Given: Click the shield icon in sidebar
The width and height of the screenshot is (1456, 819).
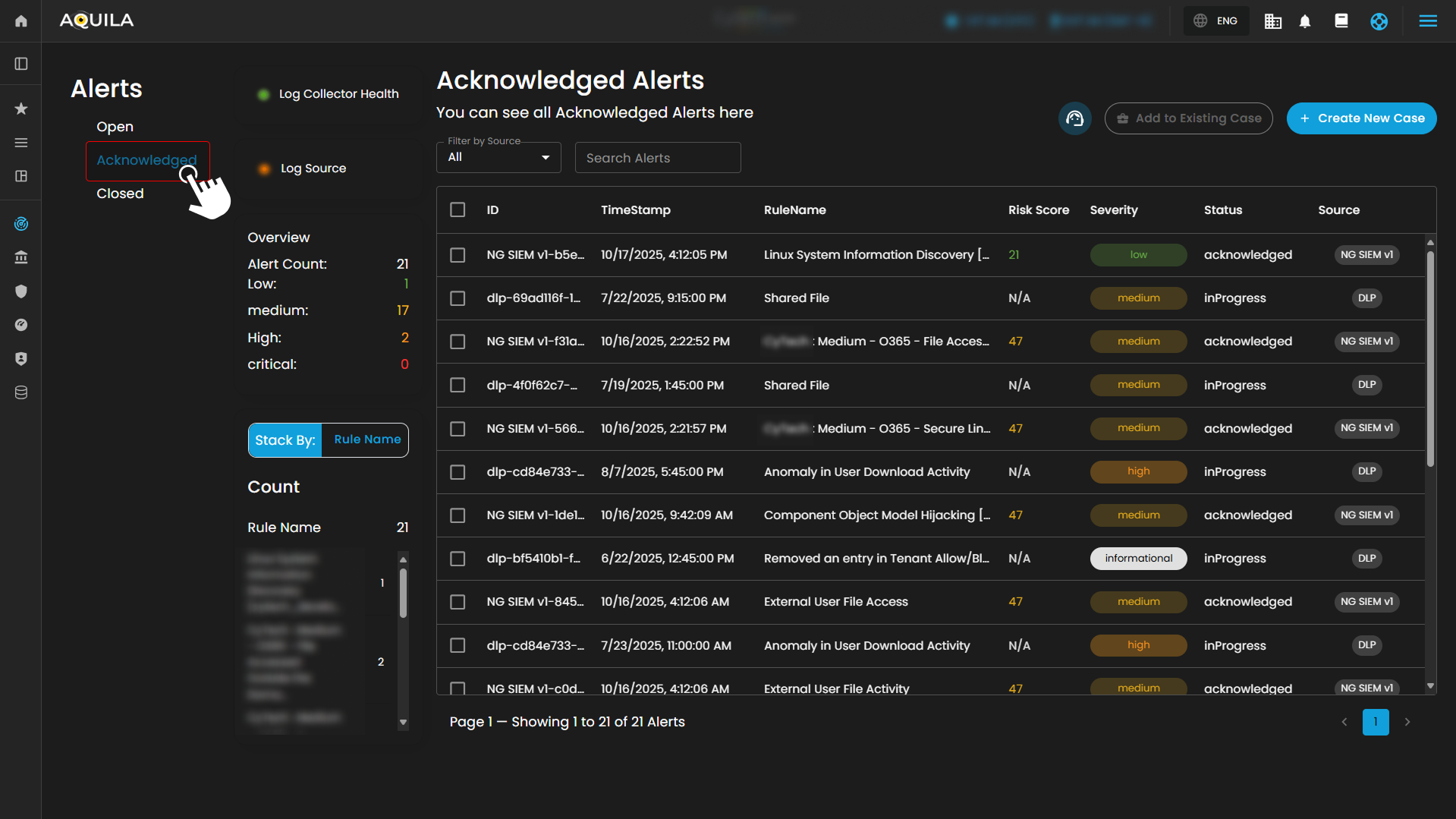Looking at the screenshot, I should coord(21,291).
